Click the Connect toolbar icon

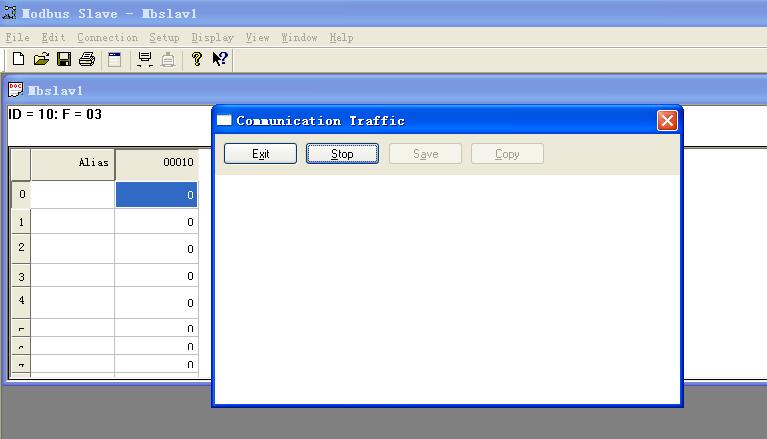pyautogui.click(x=145, y=59)
